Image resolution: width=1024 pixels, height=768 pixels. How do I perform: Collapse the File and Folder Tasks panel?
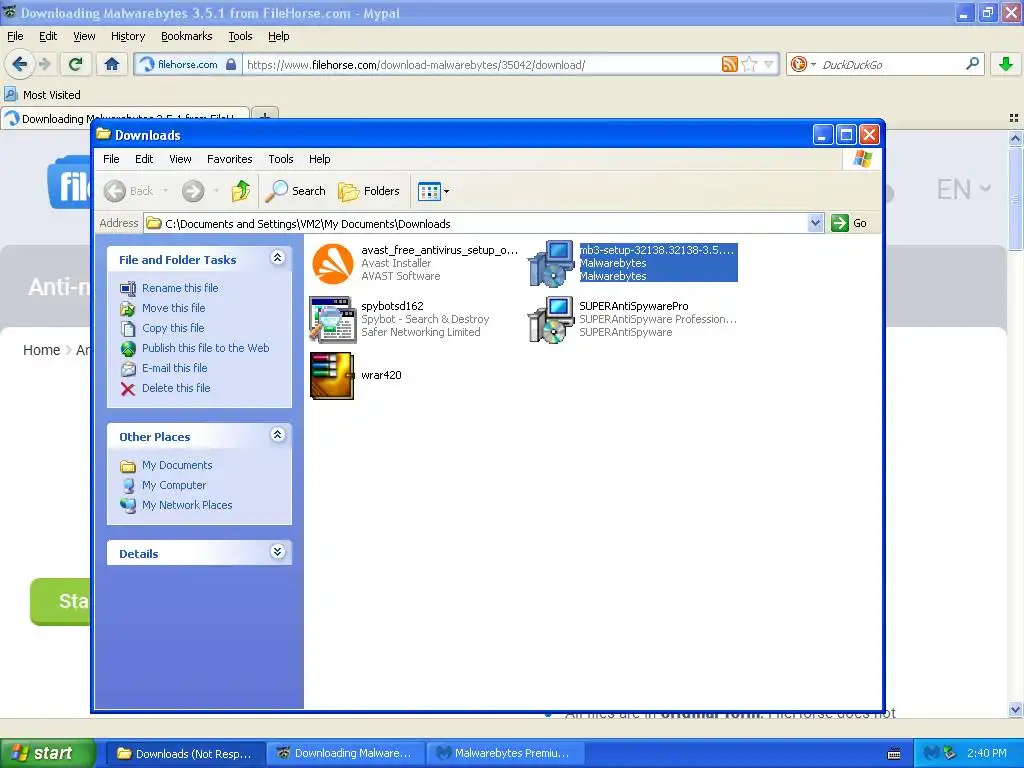(278, 258)
